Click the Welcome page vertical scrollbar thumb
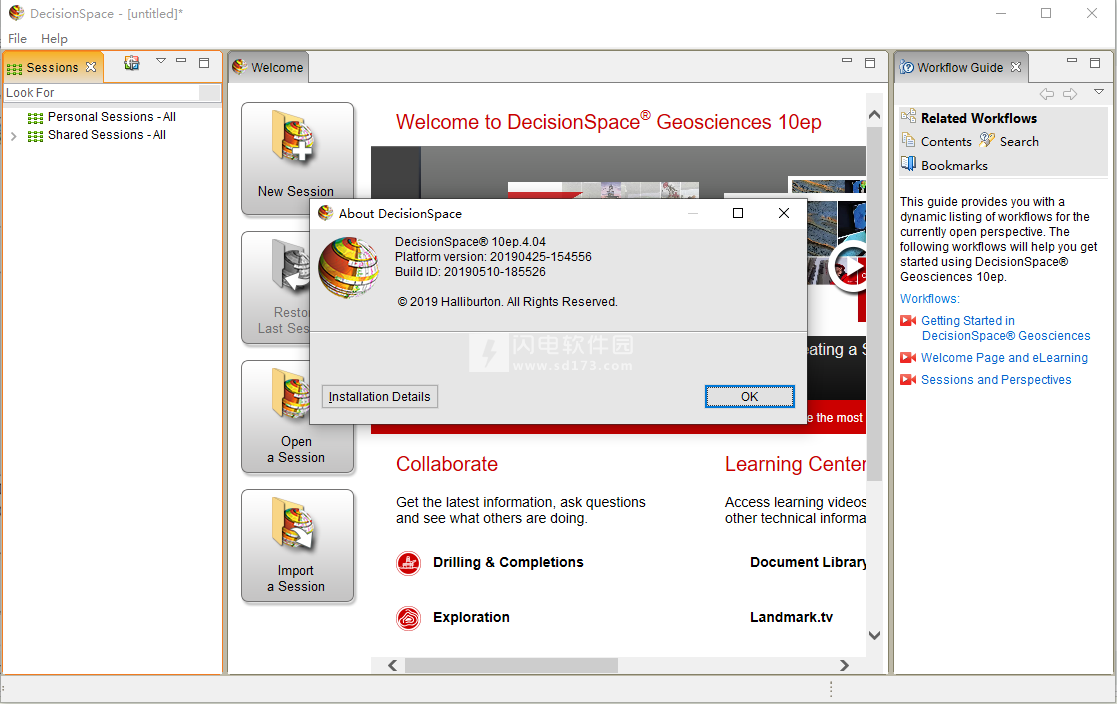Image resolution: width=1117 pixels, height=704 pixels. (875, 303)
